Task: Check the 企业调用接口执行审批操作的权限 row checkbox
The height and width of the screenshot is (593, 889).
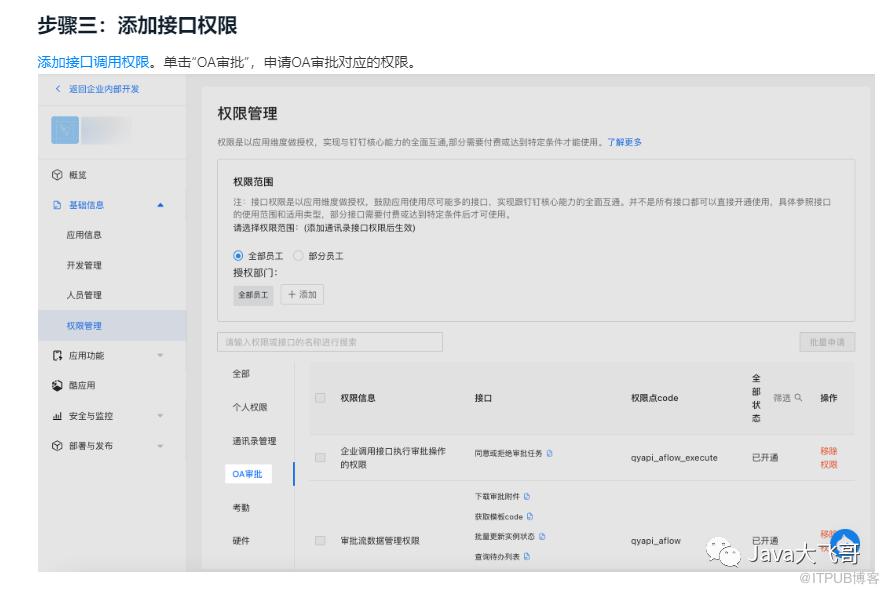Action: coord(320,458)
